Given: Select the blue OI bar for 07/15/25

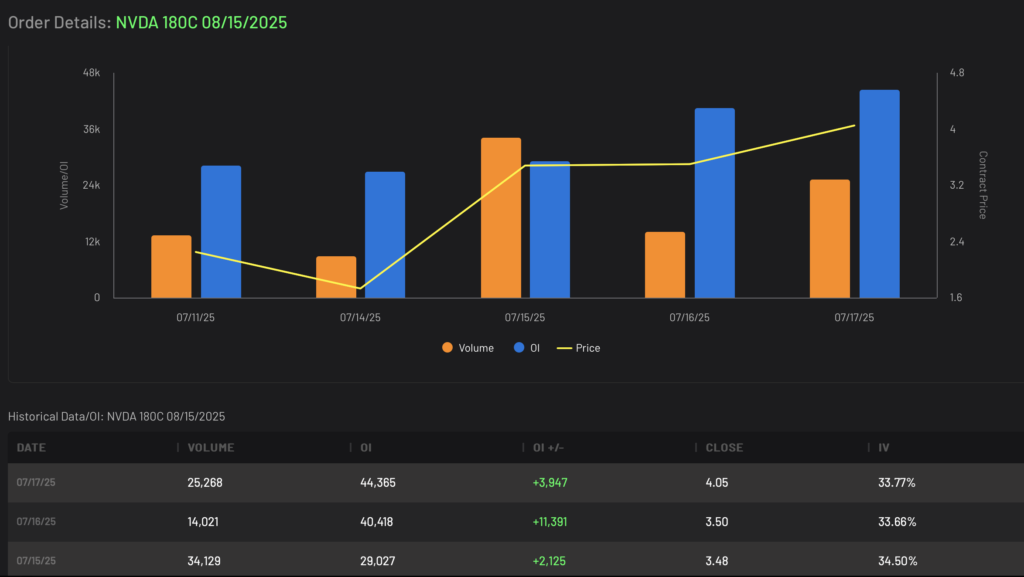Looking at the screenshot, I should 550,230.
